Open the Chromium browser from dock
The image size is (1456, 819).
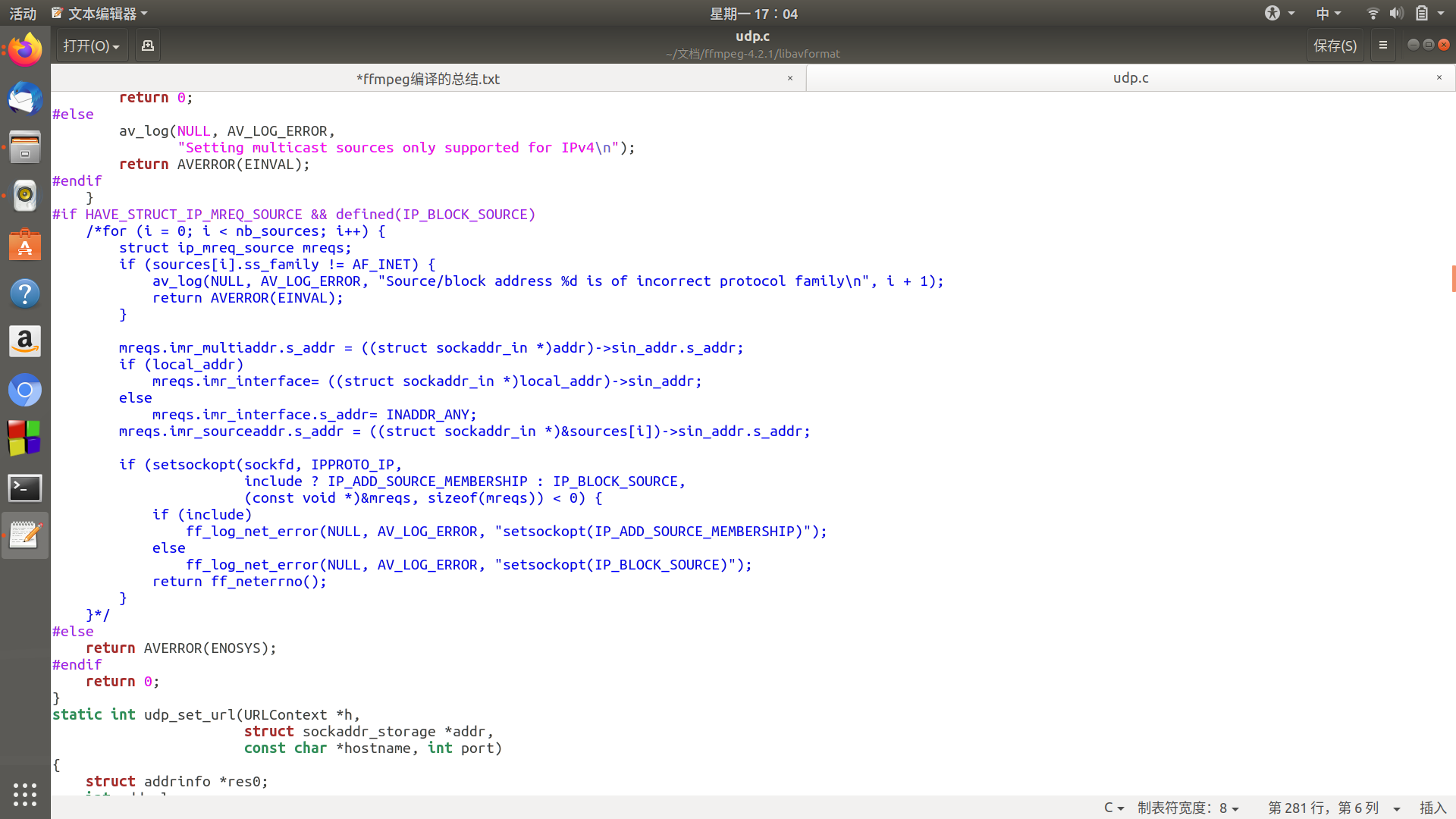pyautogui.click(x=25, y=391)
